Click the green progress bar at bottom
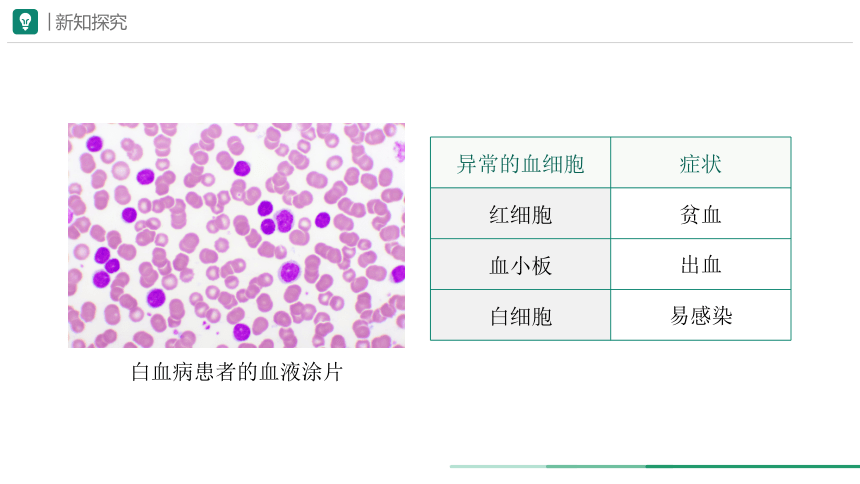Screen dimensions: 860x484 point(655,466)
